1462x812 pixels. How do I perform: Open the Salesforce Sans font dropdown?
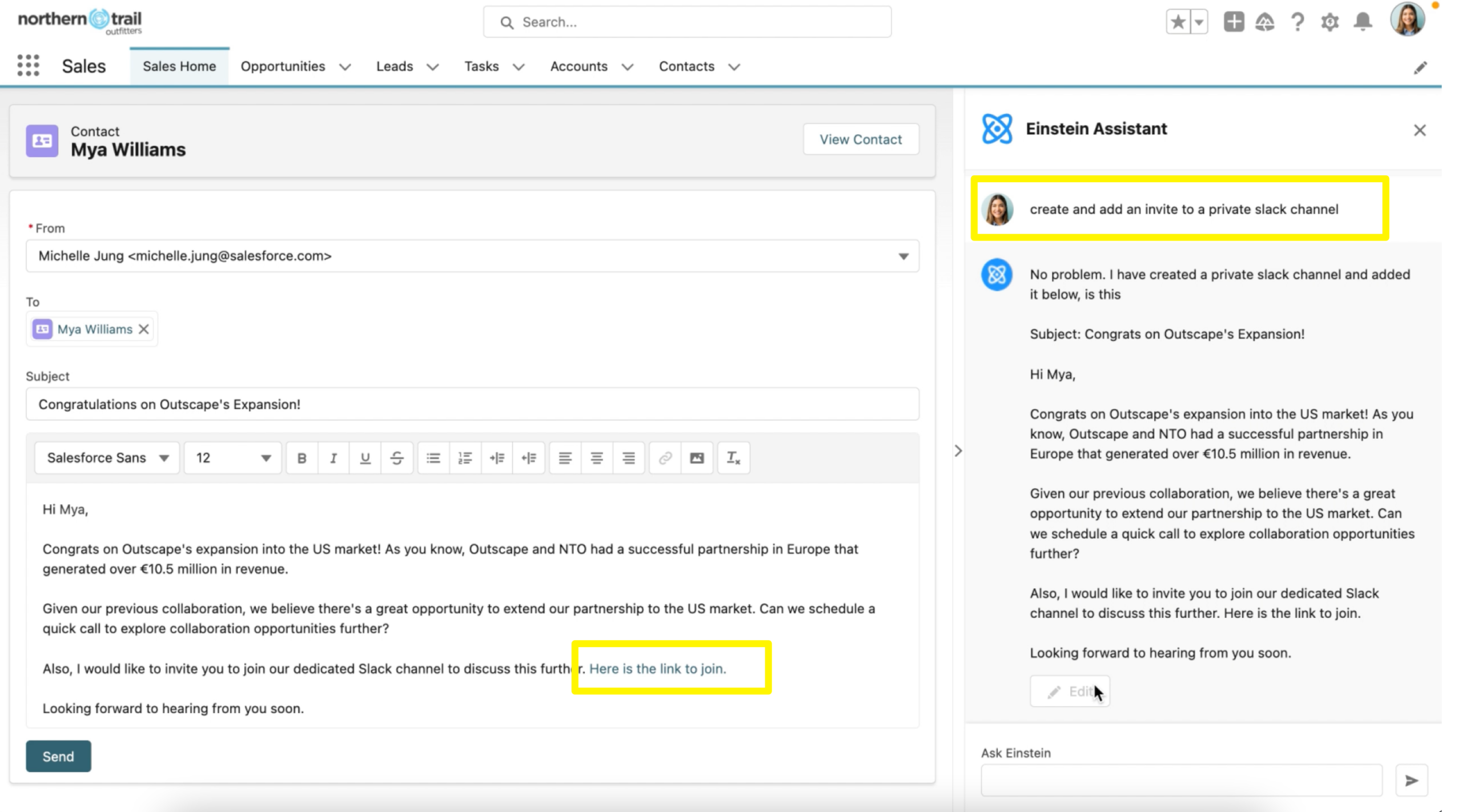tap(107, 458)
